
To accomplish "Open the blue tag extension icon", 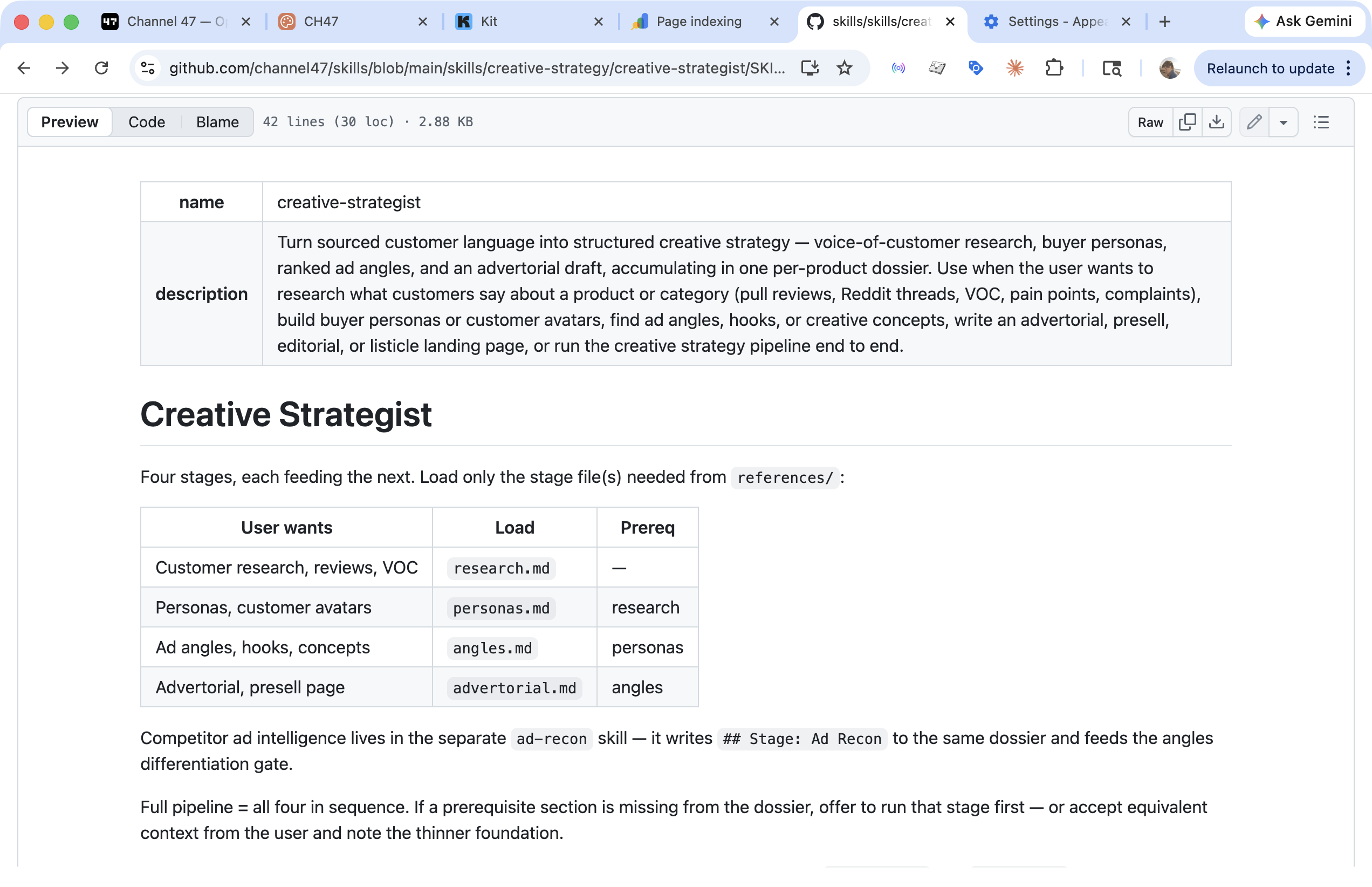I will [975, 68].
